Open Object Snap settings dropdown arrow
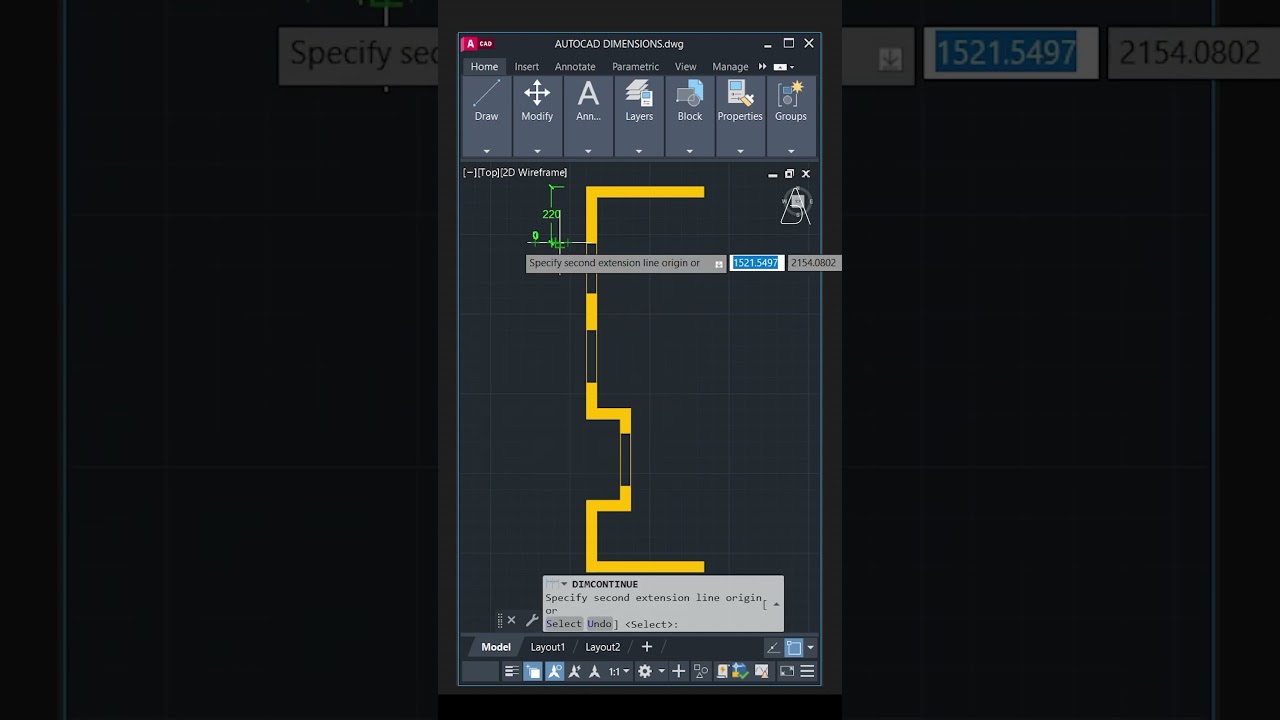The width and height of the screenshot is (1280, 720). 810,647
